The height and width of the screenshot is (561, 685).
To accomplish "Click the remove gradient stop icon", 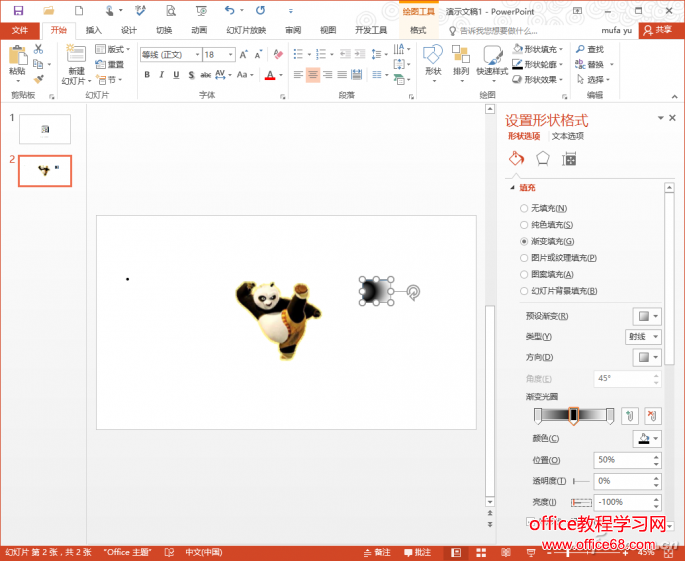I will pyautogui.click(x=652, y=415).
